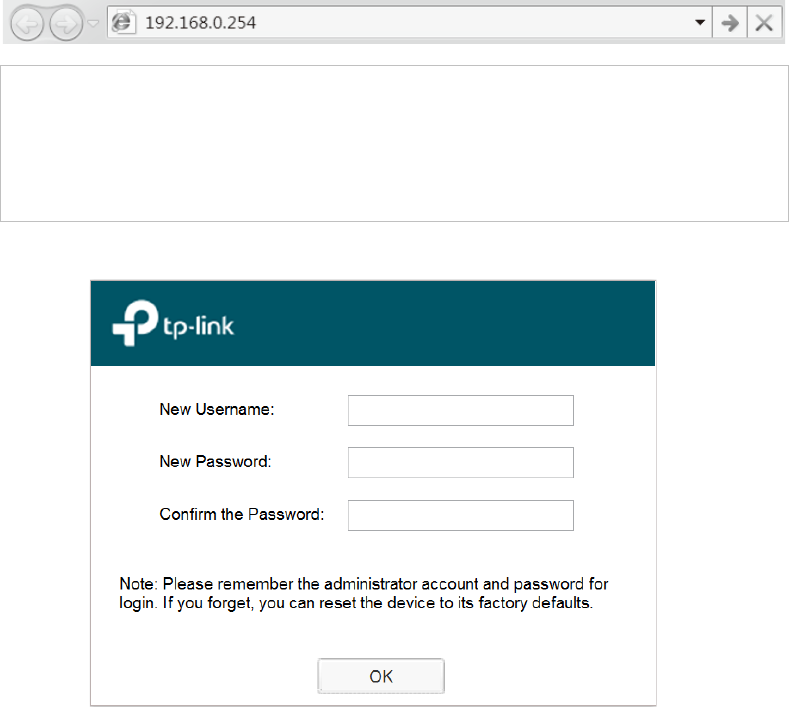Click the browser Back arrow button

(x=27, y=23)
